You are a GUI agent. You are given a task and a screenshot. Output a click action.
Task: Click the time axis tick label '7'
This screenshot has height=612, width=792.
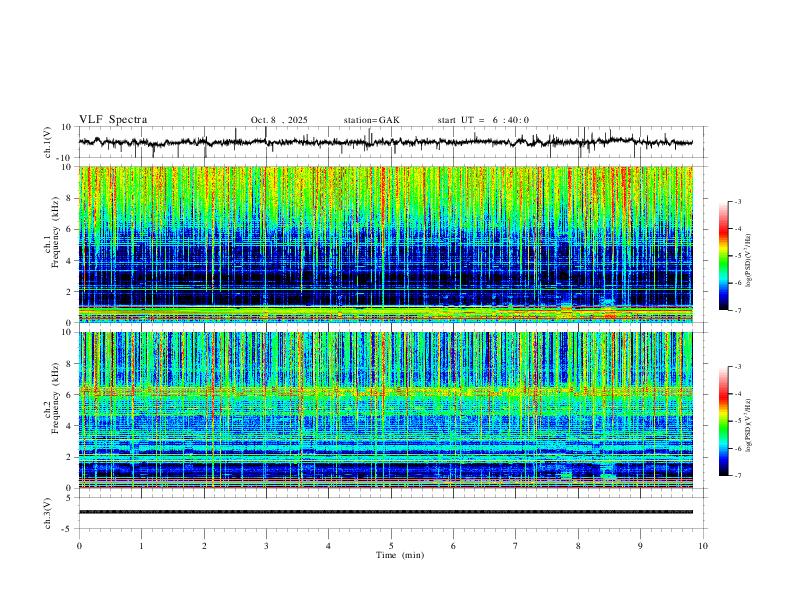516,546
